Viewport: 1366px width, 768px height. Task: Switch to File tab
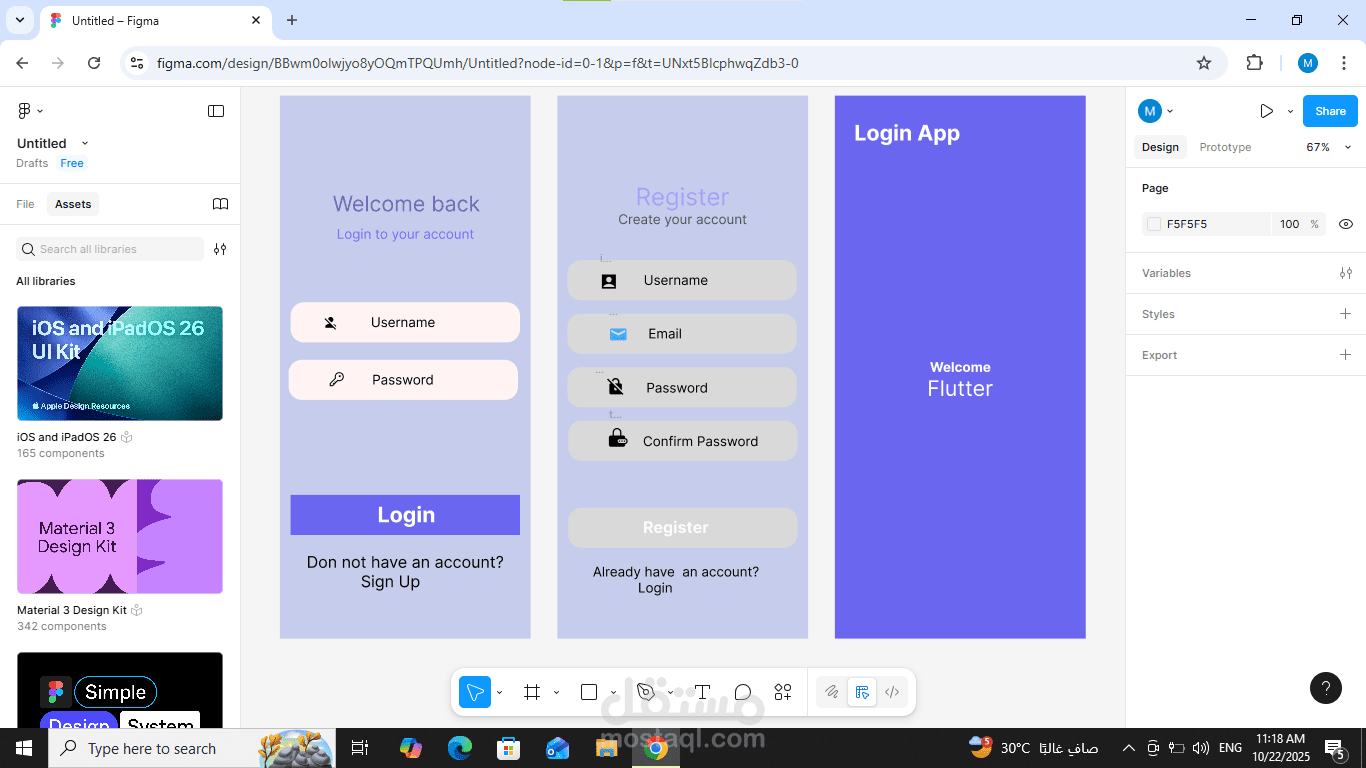pyautogui.click(x=25, y=204)
